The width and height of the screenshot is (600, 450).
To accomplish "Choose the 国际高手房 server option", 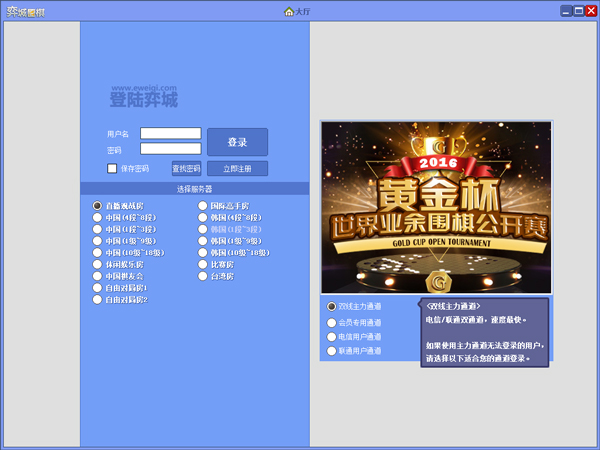I will click(203, 205).
